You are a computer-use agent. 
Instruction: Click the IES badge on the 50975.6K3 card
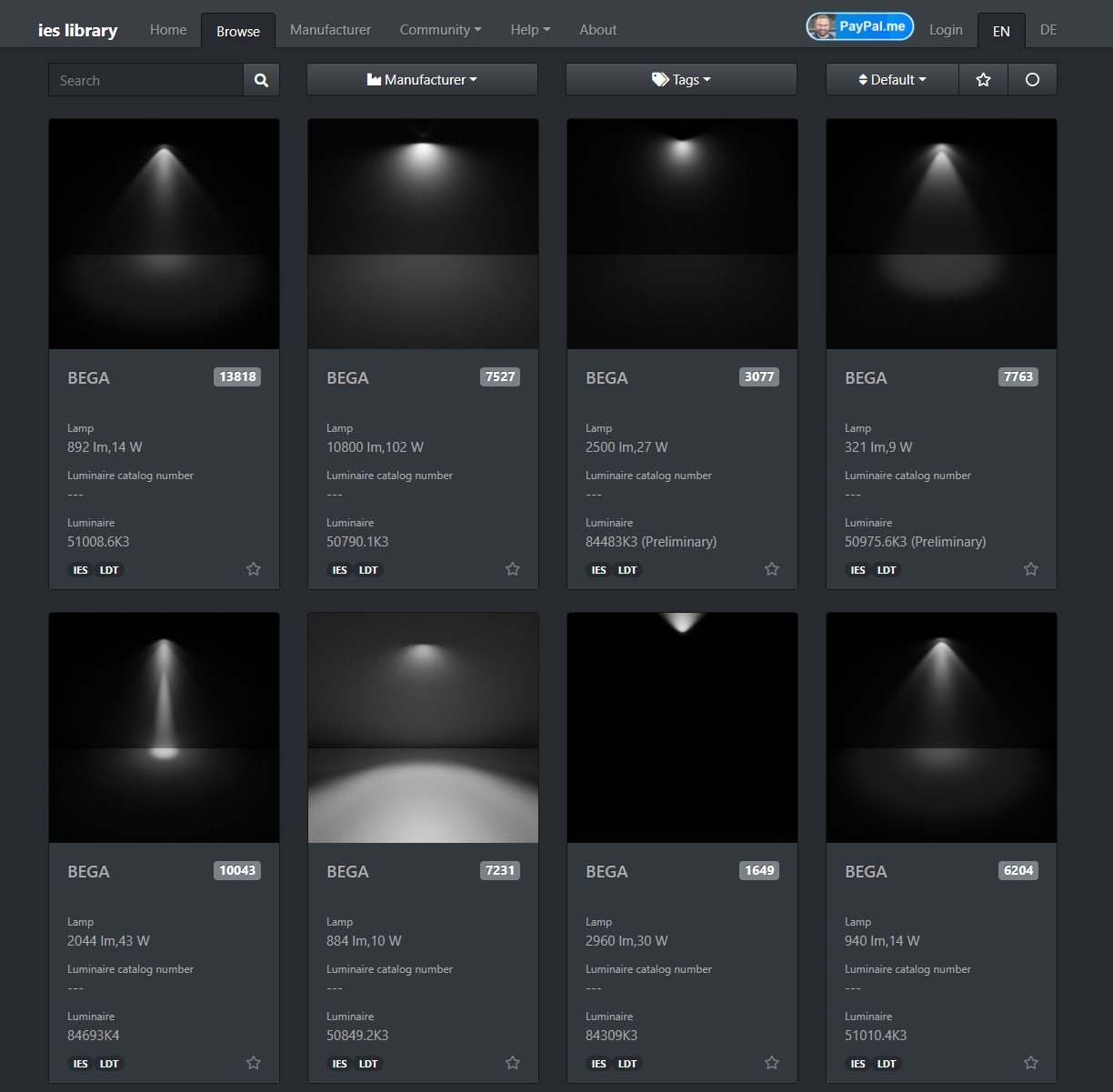(x=857, y=570)
